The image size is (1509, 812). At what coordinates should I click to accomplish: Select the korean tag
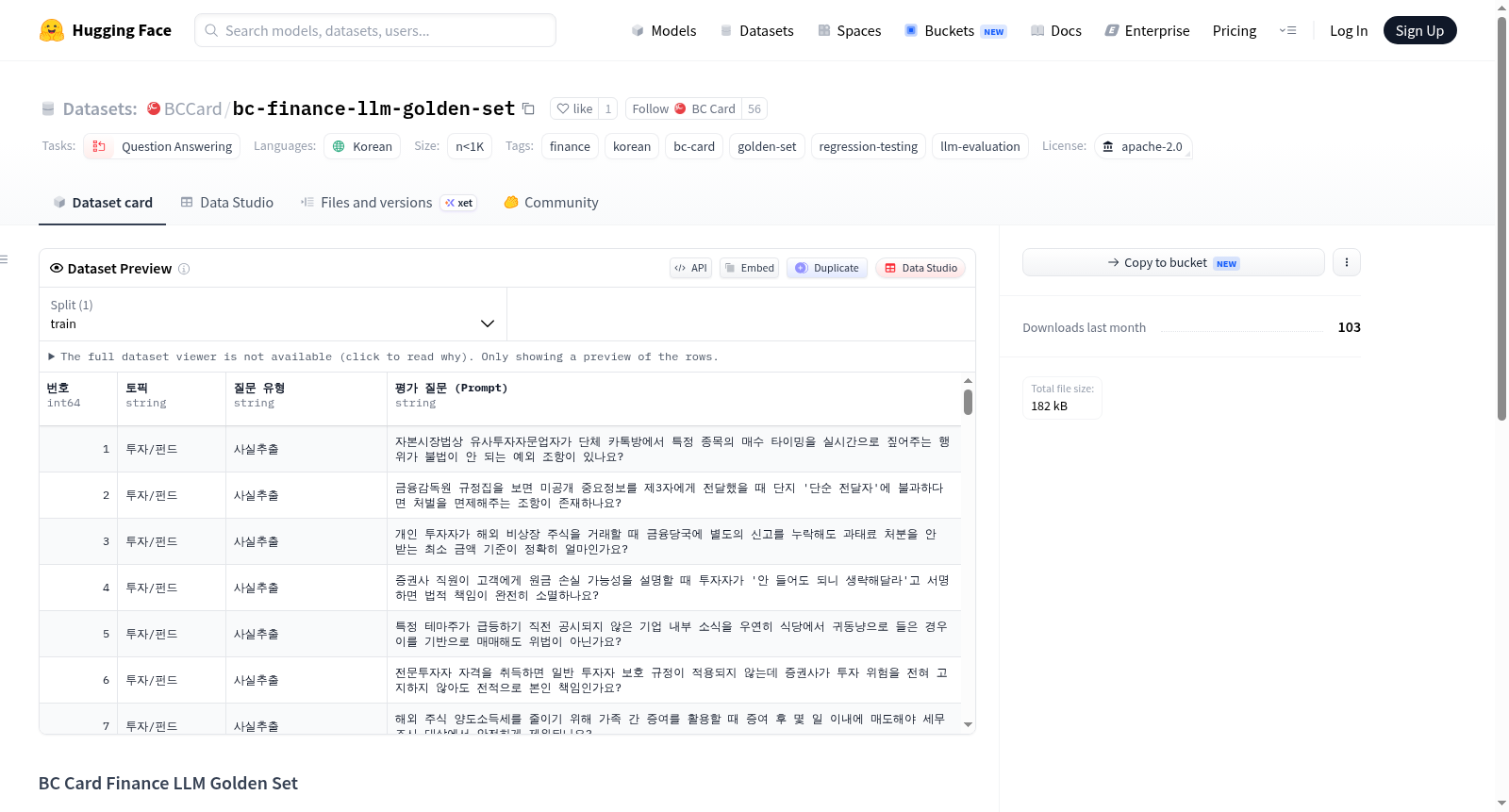coord(632,146)
